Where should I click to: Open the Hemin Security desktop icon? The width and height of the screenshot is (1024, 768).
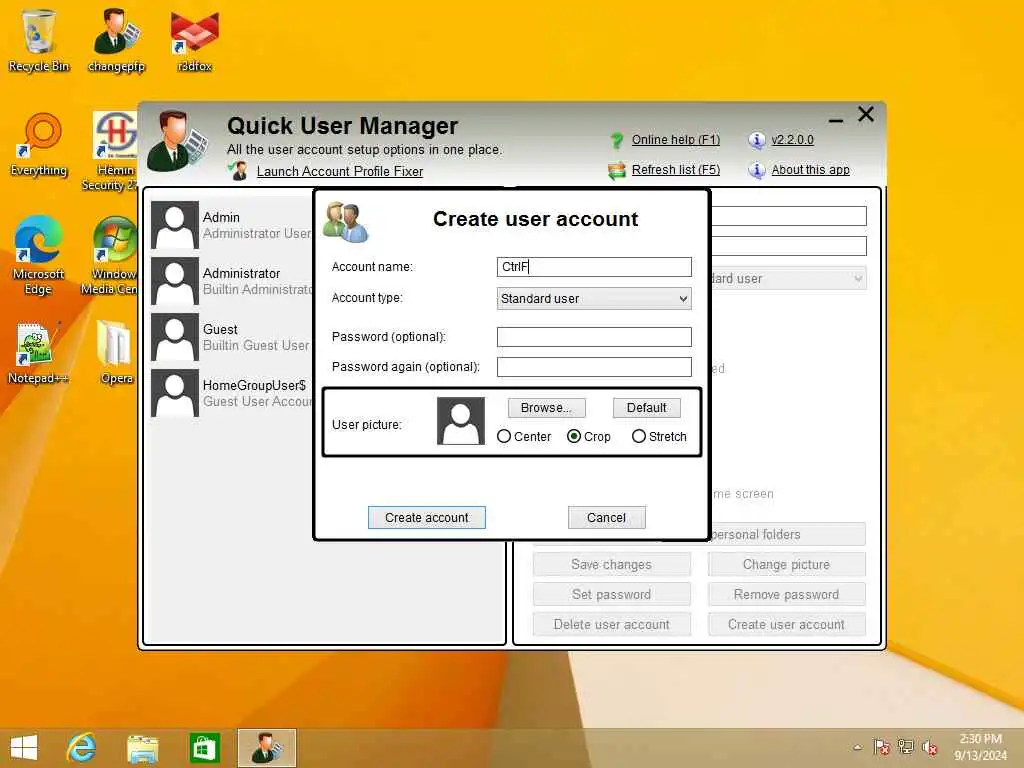point(114,152)
